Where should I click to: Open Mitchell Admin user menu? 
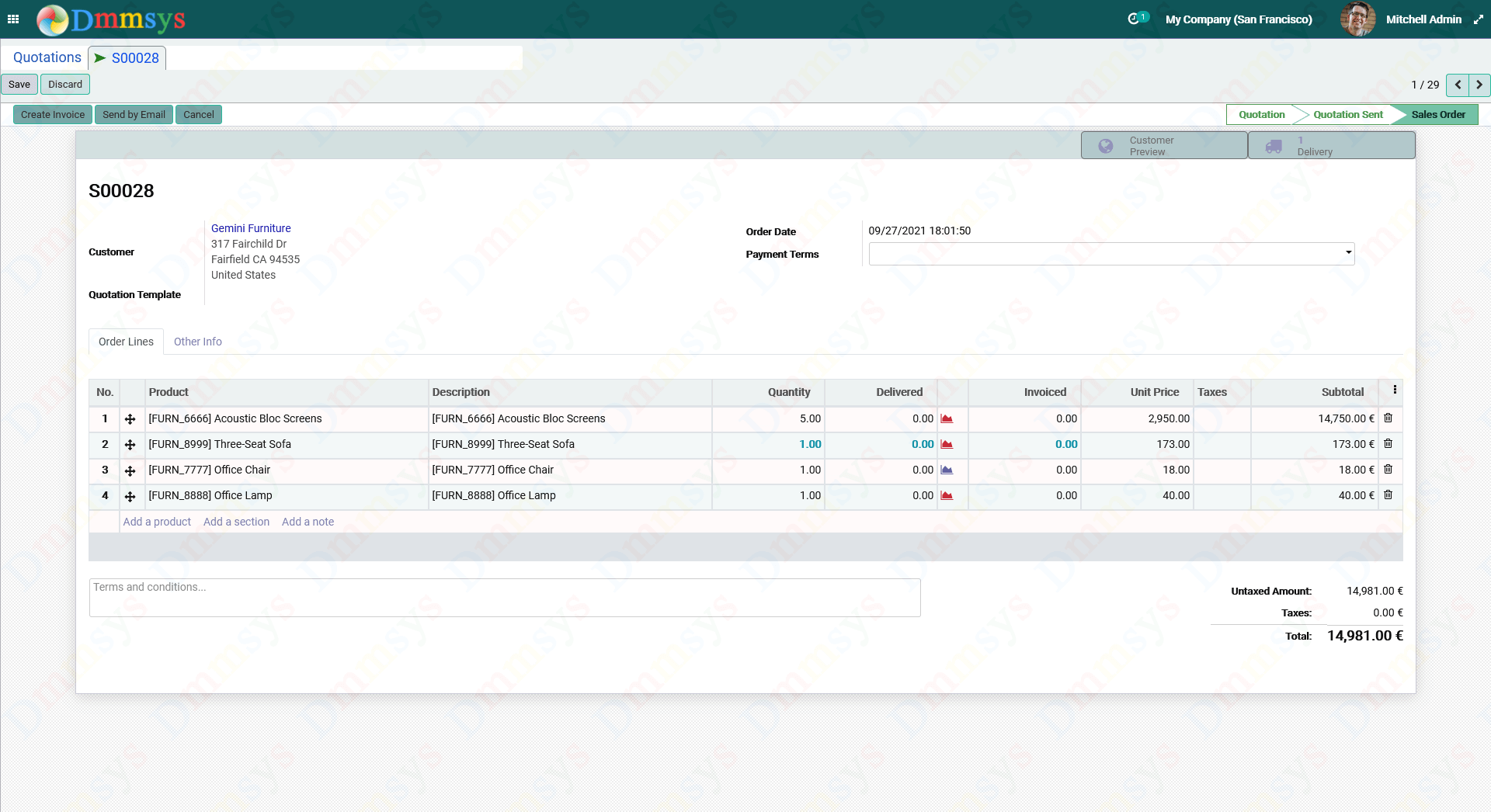click(x=1423, y=19)
